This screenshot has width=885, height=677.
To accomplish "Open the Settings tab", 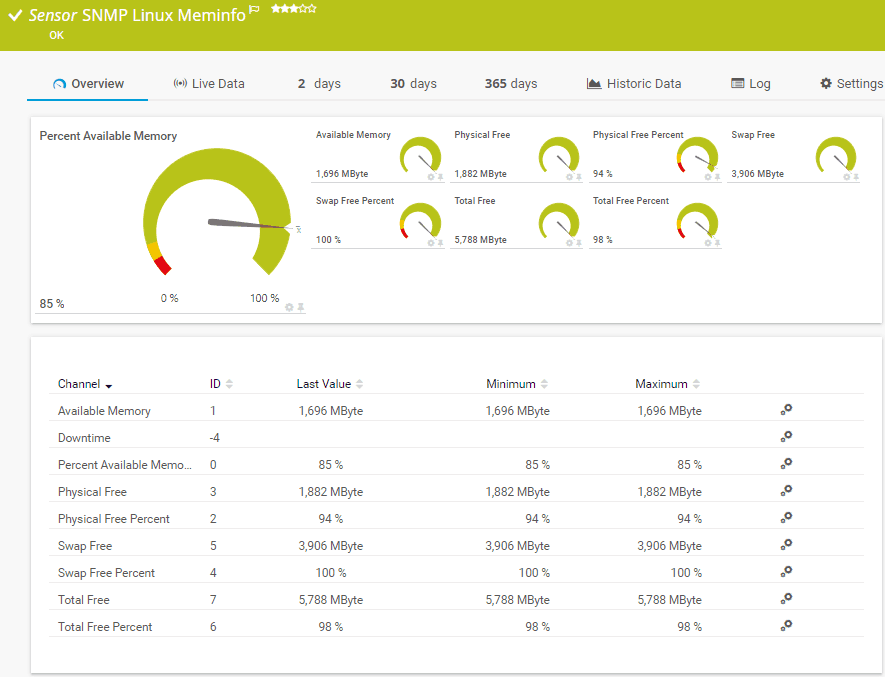I will pos(851,84).
